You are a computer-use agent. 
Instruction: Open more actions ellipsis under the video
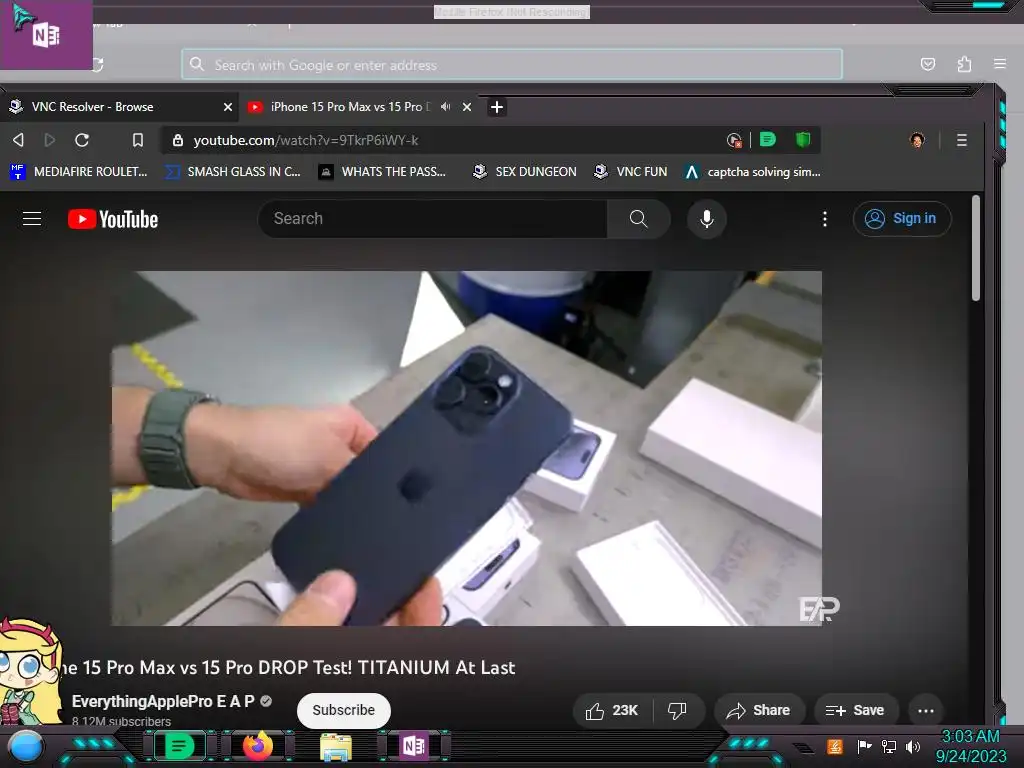point(925,711)
